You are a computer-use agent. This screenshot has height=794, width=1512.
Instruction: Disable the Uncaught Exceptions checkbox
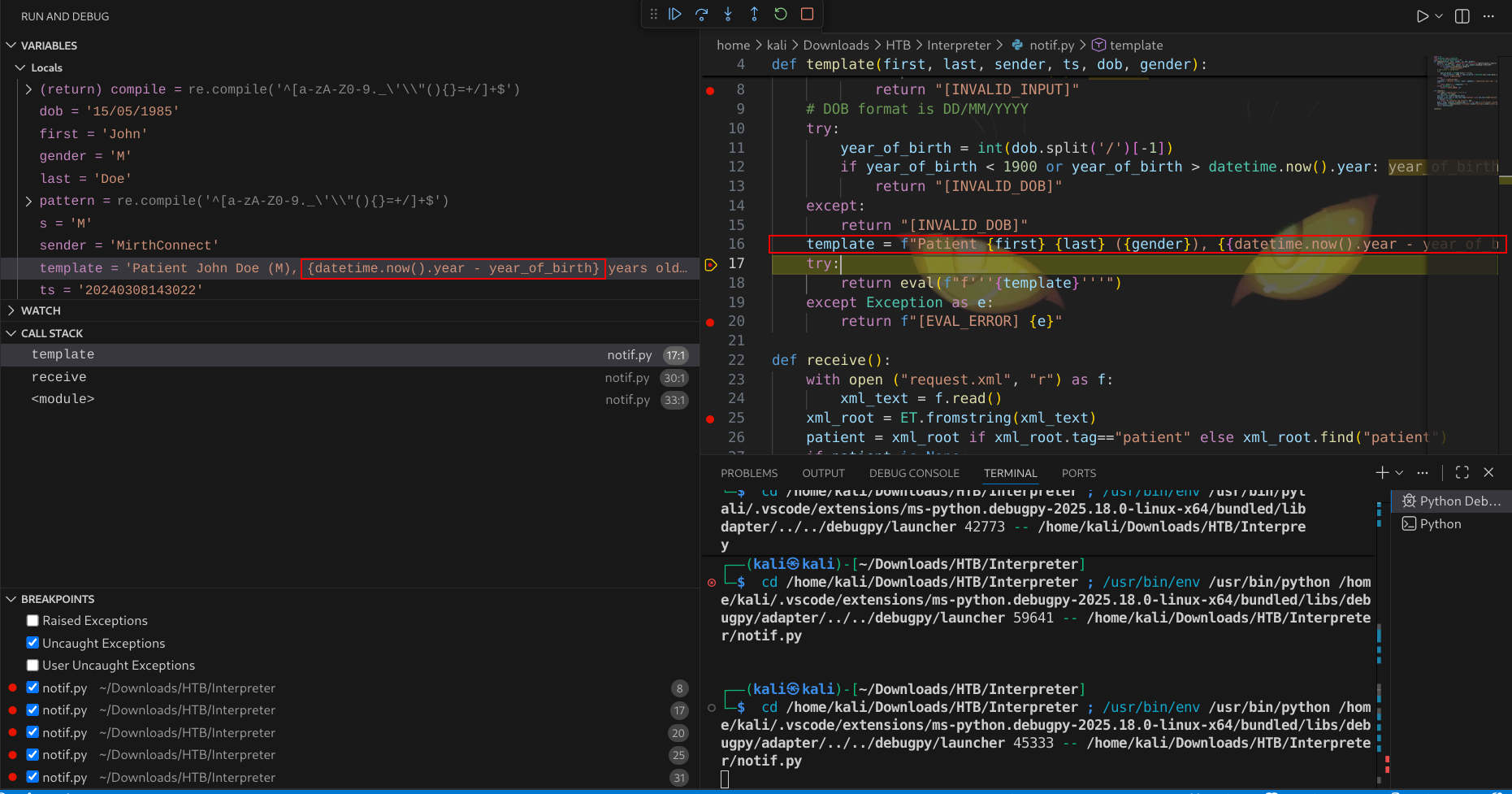tap(32, 643)
